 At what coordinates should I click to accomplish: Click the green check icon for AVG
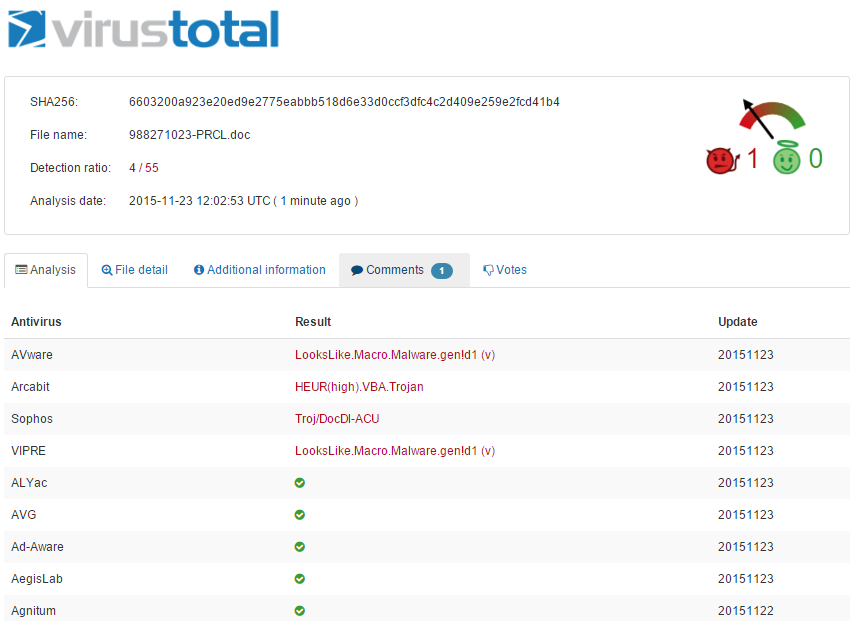[299, 515]
